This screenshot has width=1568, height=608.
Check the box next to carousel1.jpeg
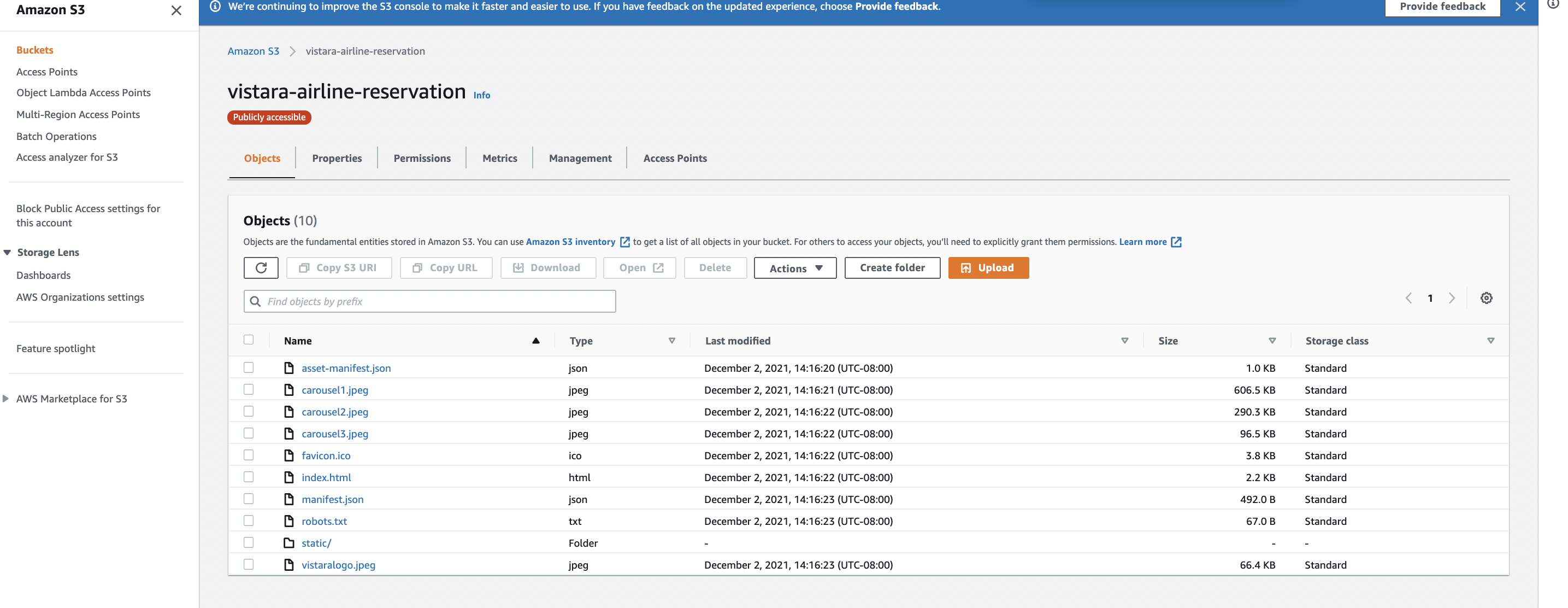tap(249, 389)
